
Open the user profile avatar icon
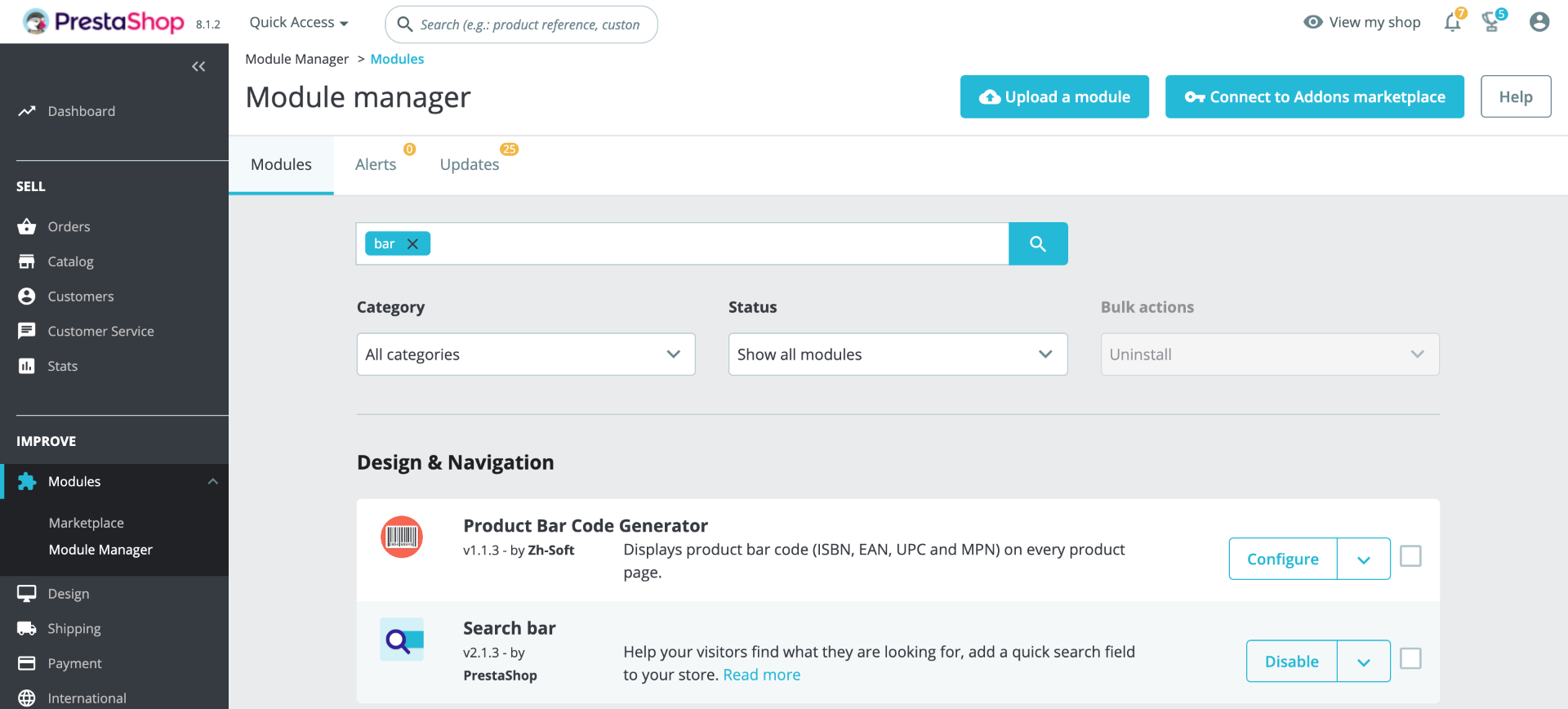(1539, 22)
